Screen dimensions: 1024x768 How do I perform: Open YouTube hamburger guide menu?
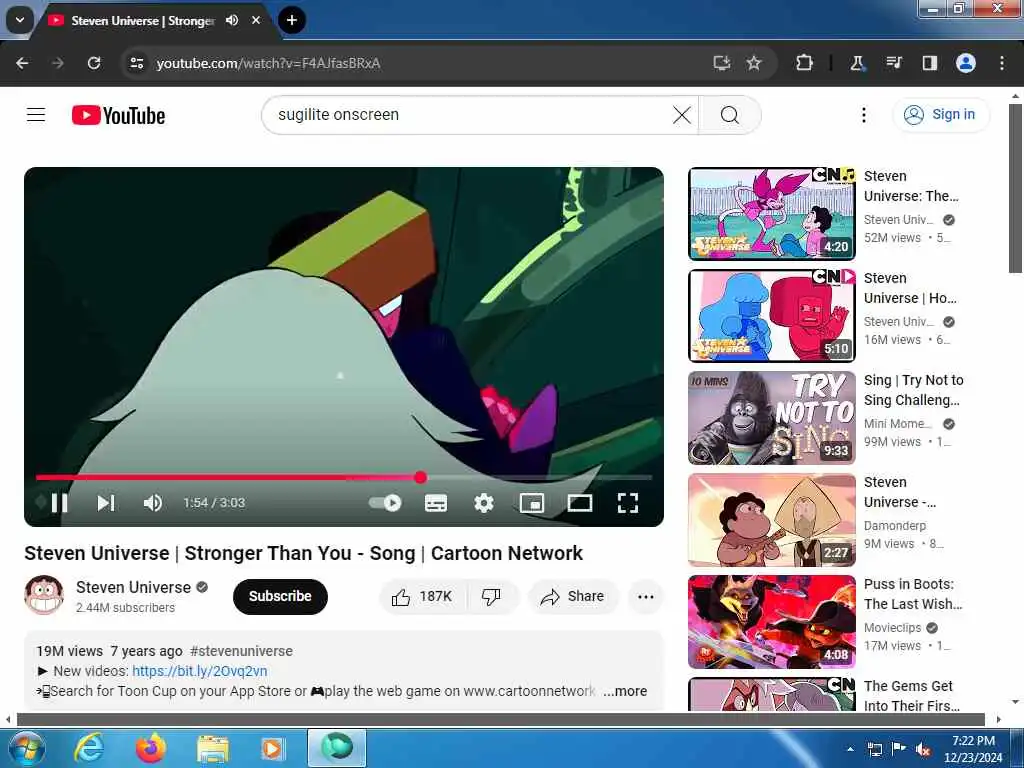(36, 115)
